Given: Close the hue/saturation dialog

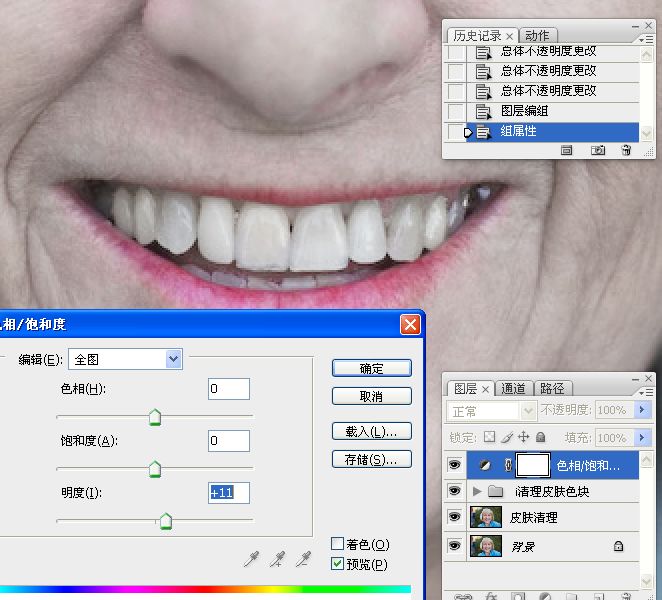Looking at the screenshot, I should pos(410,325).
